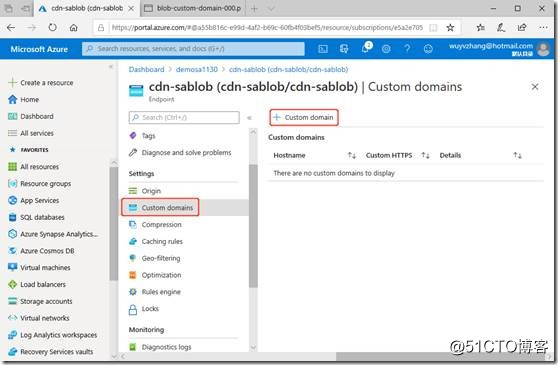The image size is (558, 365).
Task: Click the user account avatar
Action: tap(543, 49)
